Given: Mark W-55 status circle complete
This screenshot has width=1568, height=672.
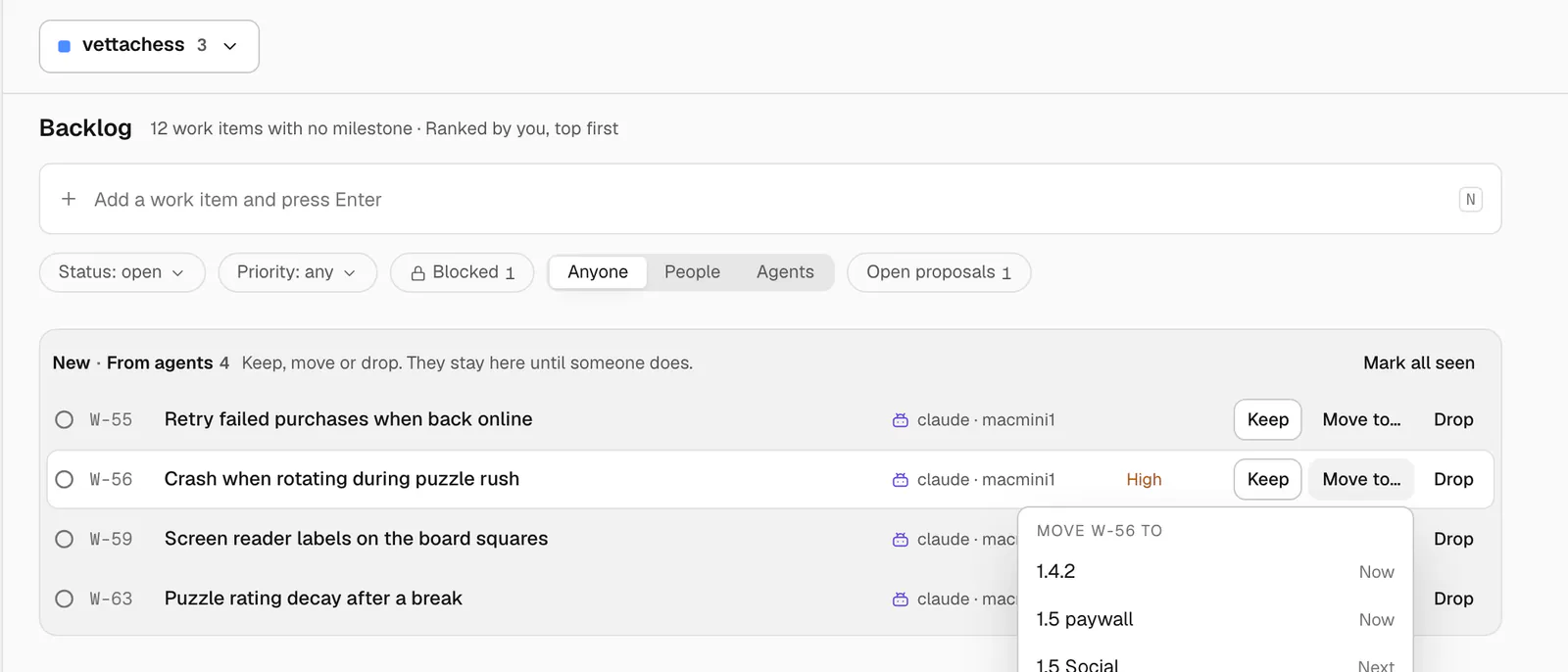Looking at the screenshot, I should pos(65,419).
